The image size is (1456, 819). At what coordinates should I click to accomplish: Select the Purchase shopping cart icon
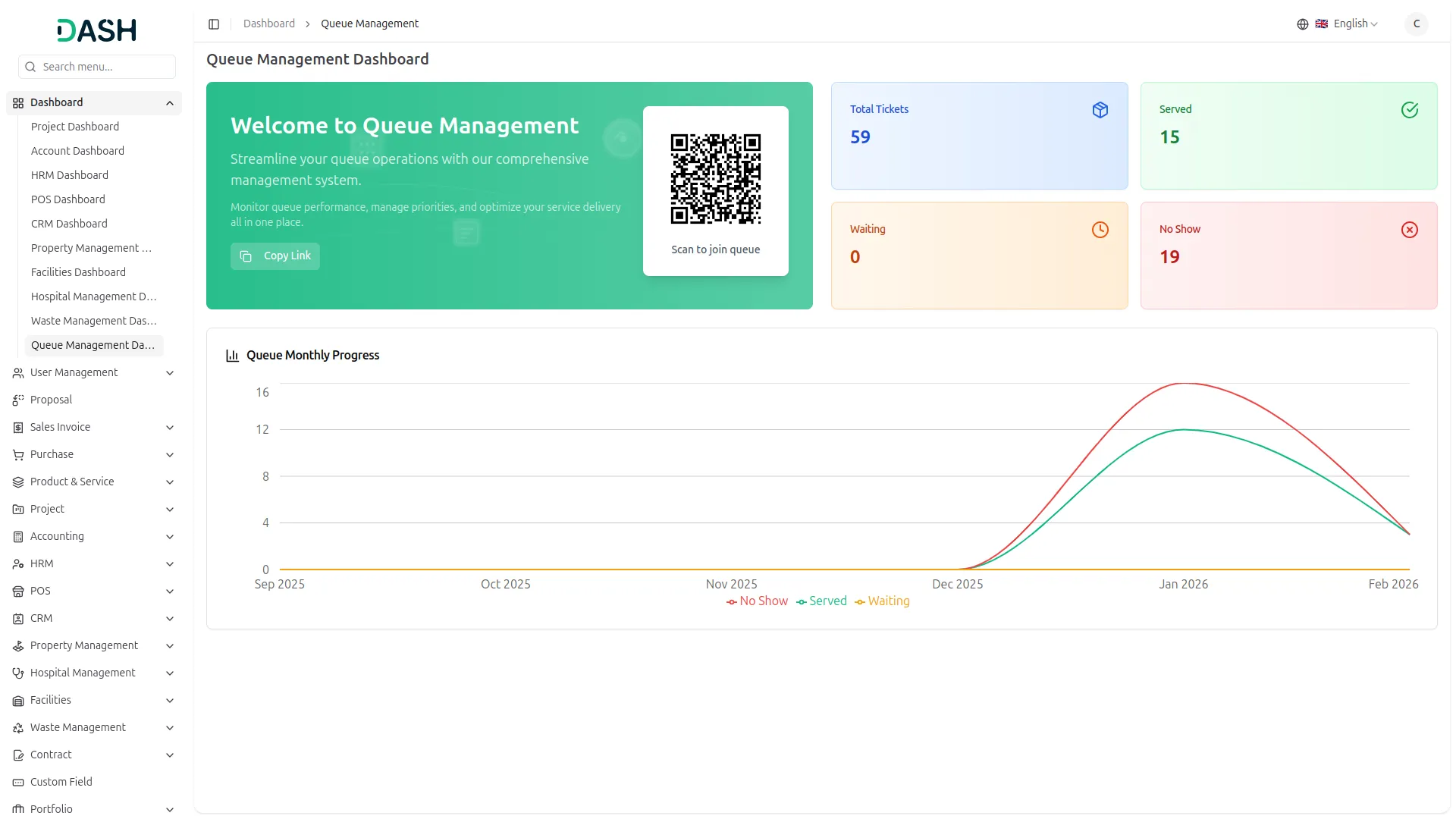pyautogui.click(x=17, y=454)
